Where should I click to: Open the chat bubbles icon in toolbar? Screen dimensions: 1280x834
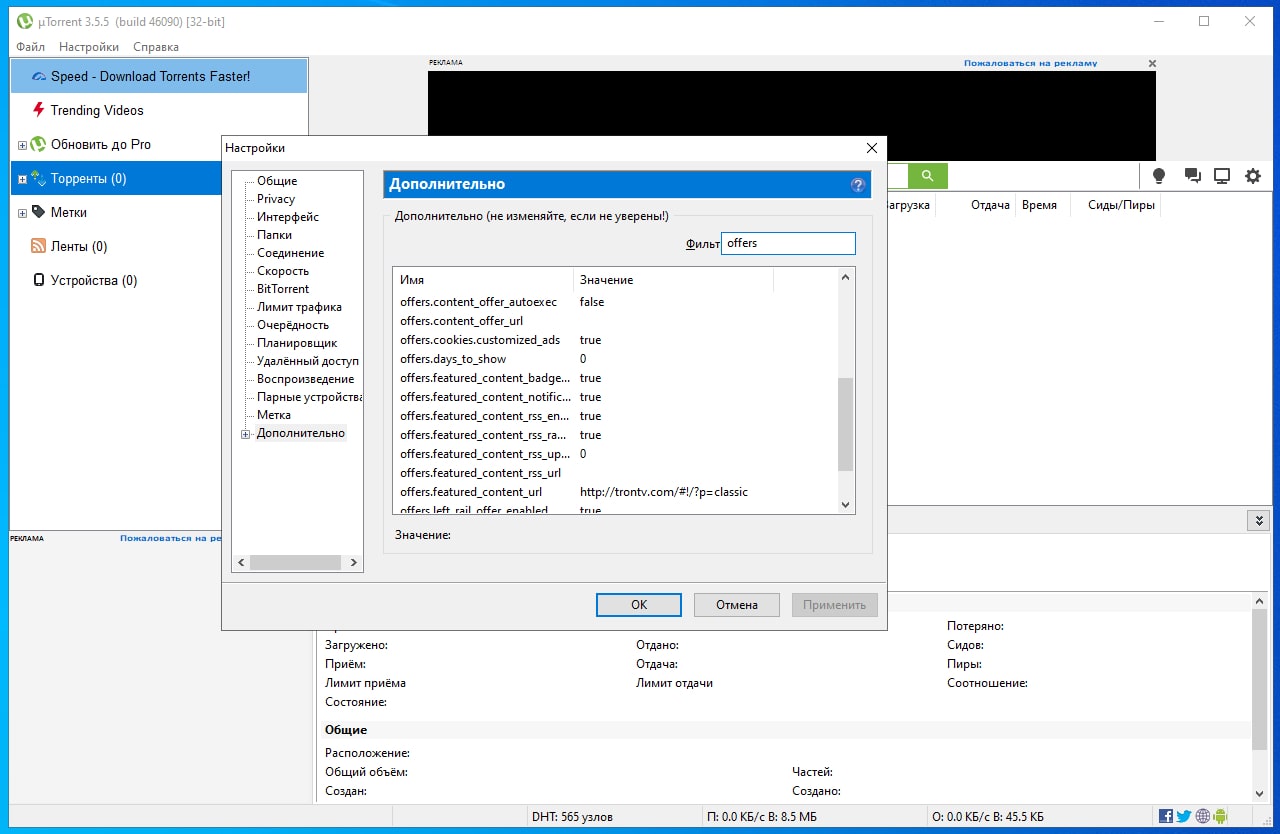coord(1192,176)
